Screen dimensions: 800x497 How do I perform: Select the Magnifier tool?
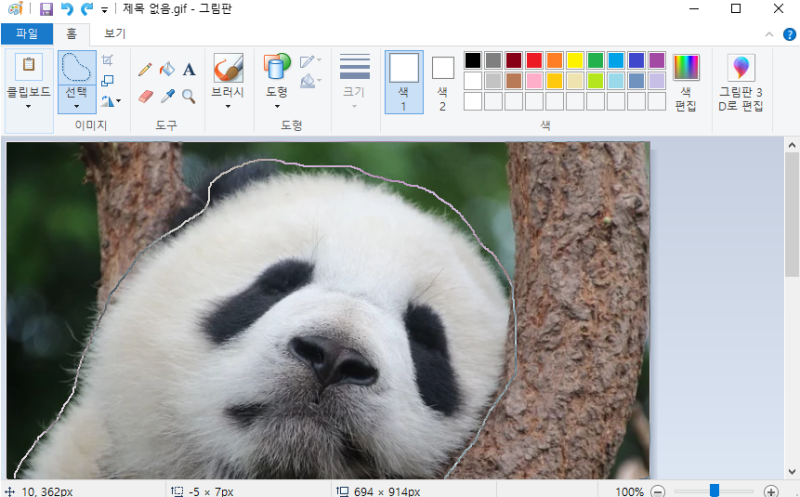point(189,96)
